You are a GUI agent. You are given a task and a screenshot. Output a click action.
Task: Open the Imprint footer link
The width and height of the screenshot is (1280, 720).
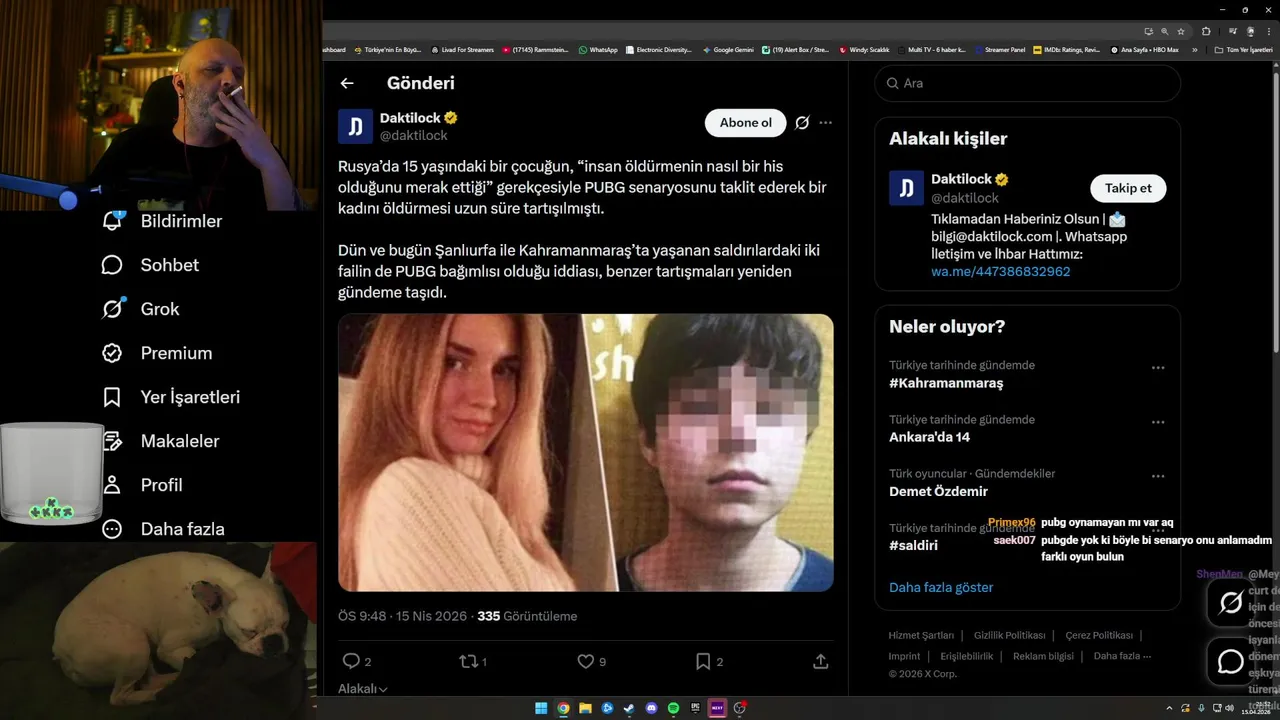point(904,656)
